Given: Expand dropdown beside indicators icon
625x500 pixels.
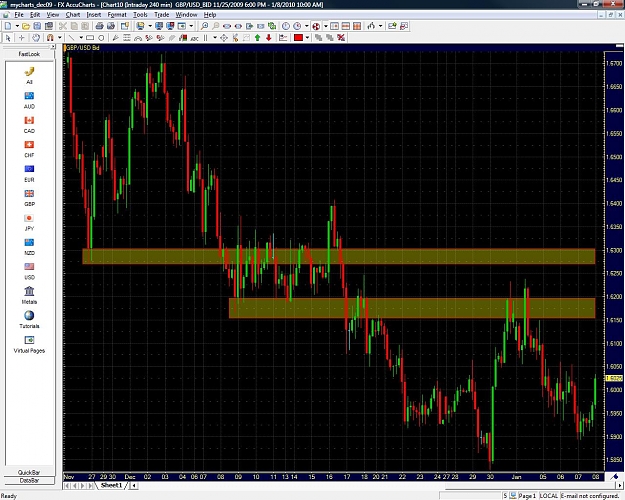Looking at the screenshot, I should coord(381,26).
